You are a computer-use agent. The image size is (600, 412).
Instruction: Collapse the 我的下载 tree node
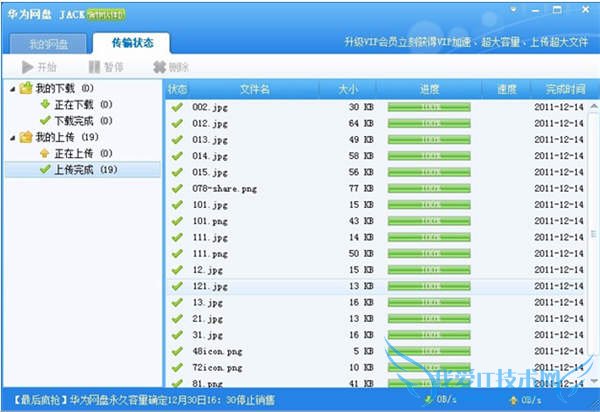coord(13,89)
